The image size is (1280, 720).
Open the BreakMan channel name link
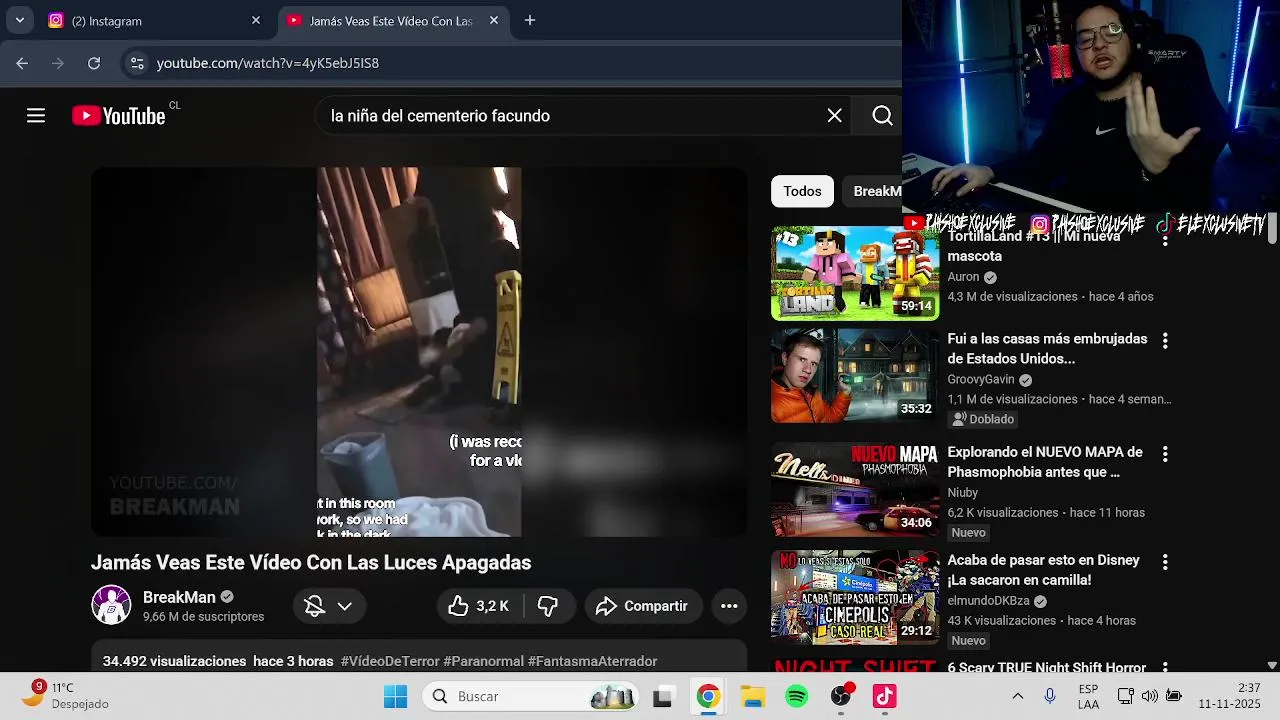tap(179, 597)
